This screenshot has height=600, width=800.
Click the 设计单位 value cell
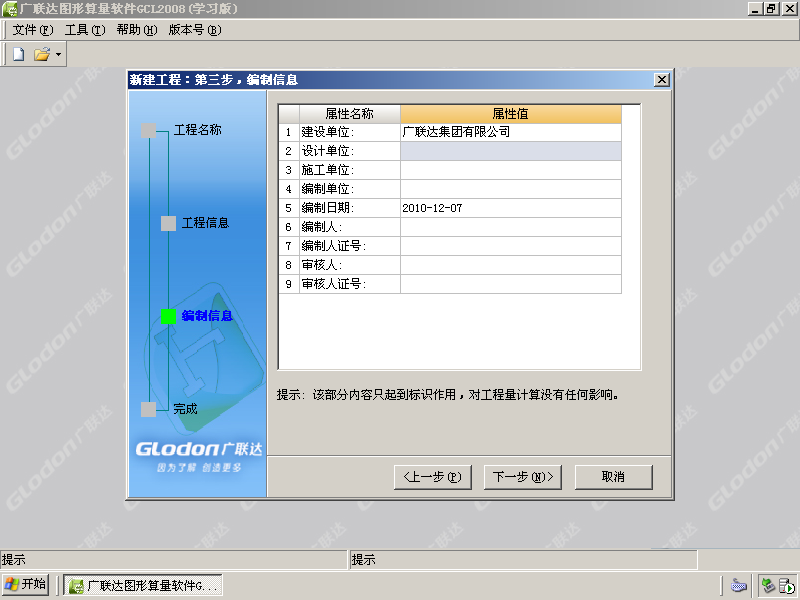point(511,151)
